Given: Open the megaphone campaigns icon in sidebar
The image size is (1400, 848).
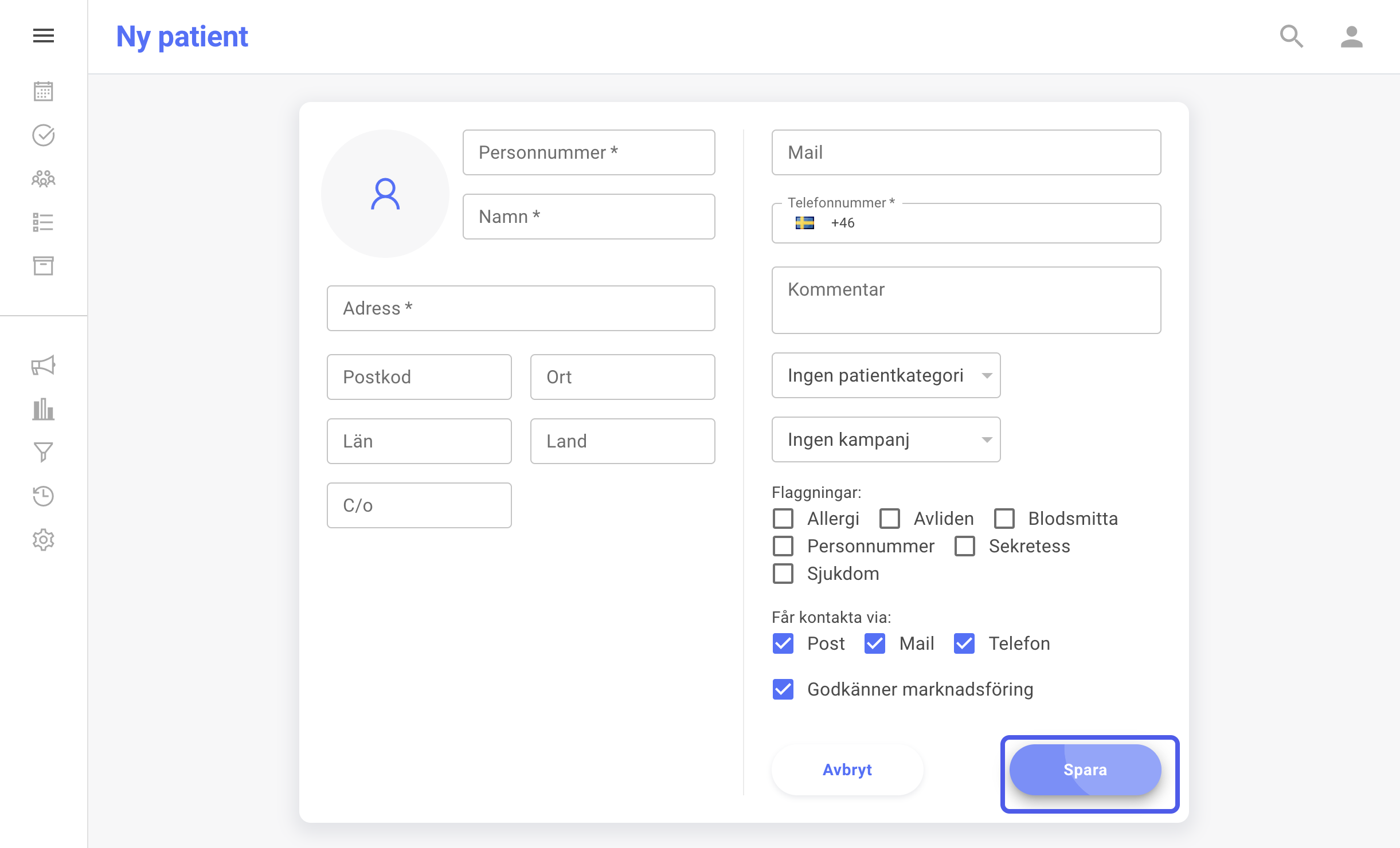Looking at the screenshot, I should pos(43,365).
